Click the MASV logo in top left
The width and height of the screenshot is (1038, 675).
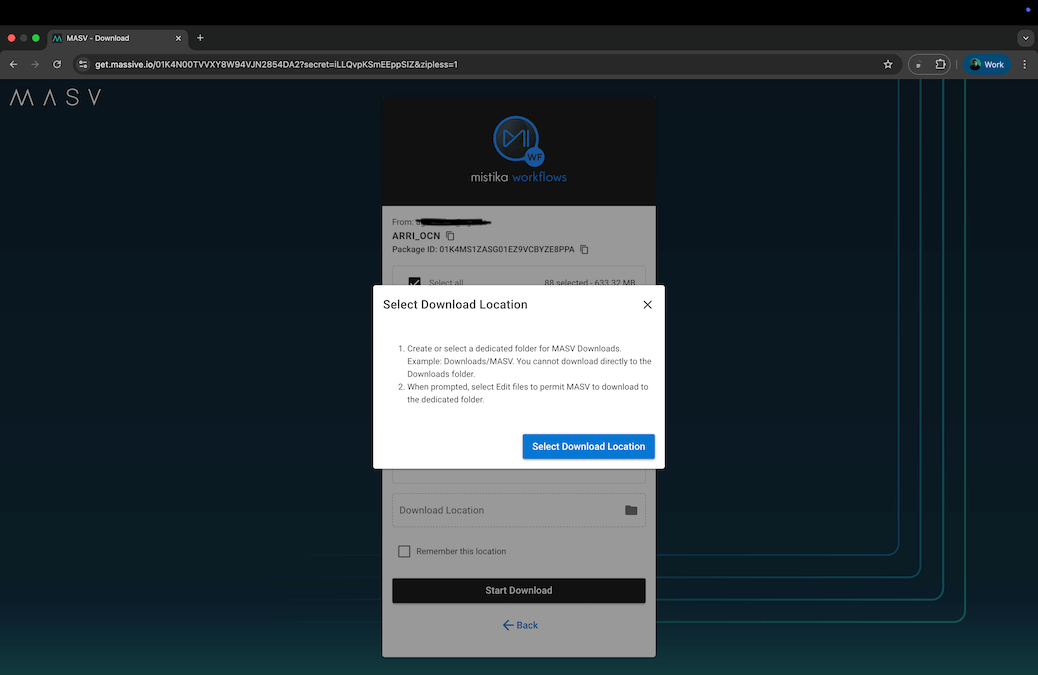coord(55,98)
